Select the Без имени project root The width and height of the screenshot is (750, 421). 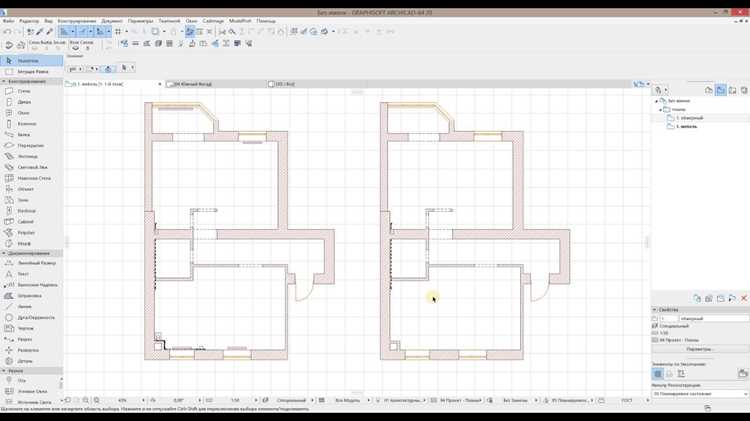point(679,101)
